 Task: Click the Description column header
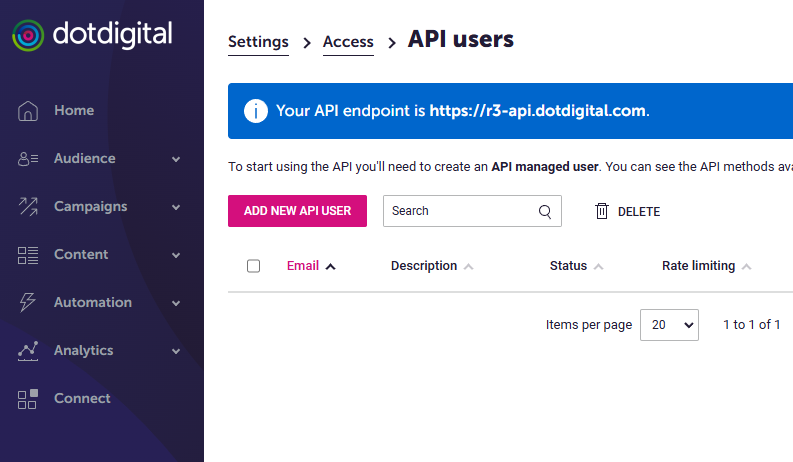[424, 266]
